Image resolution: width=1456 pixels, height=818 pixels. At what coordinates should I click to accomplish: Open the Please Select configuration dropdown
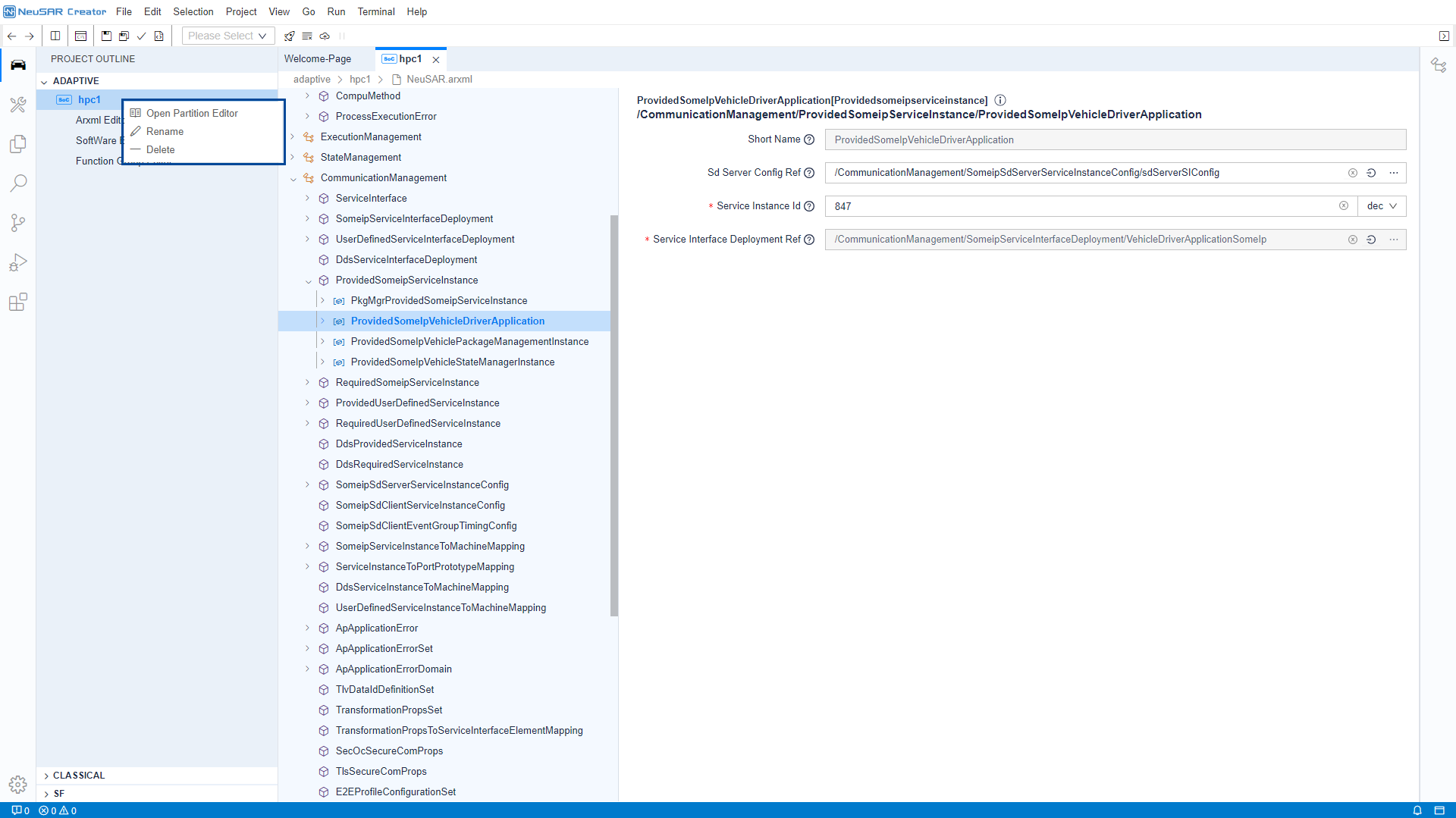tap(226, 35)
